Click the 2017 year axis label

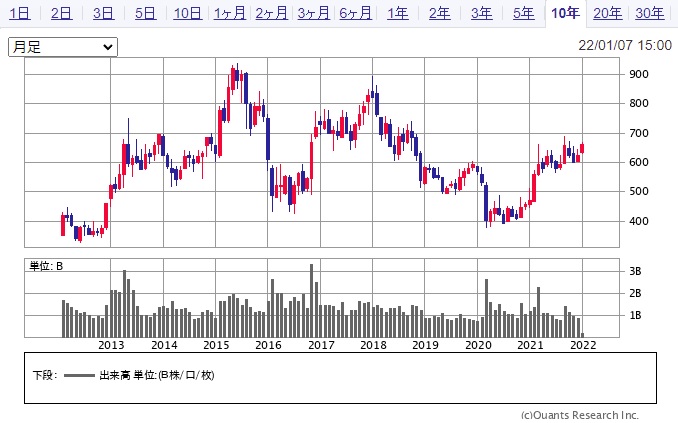(321, 345)
